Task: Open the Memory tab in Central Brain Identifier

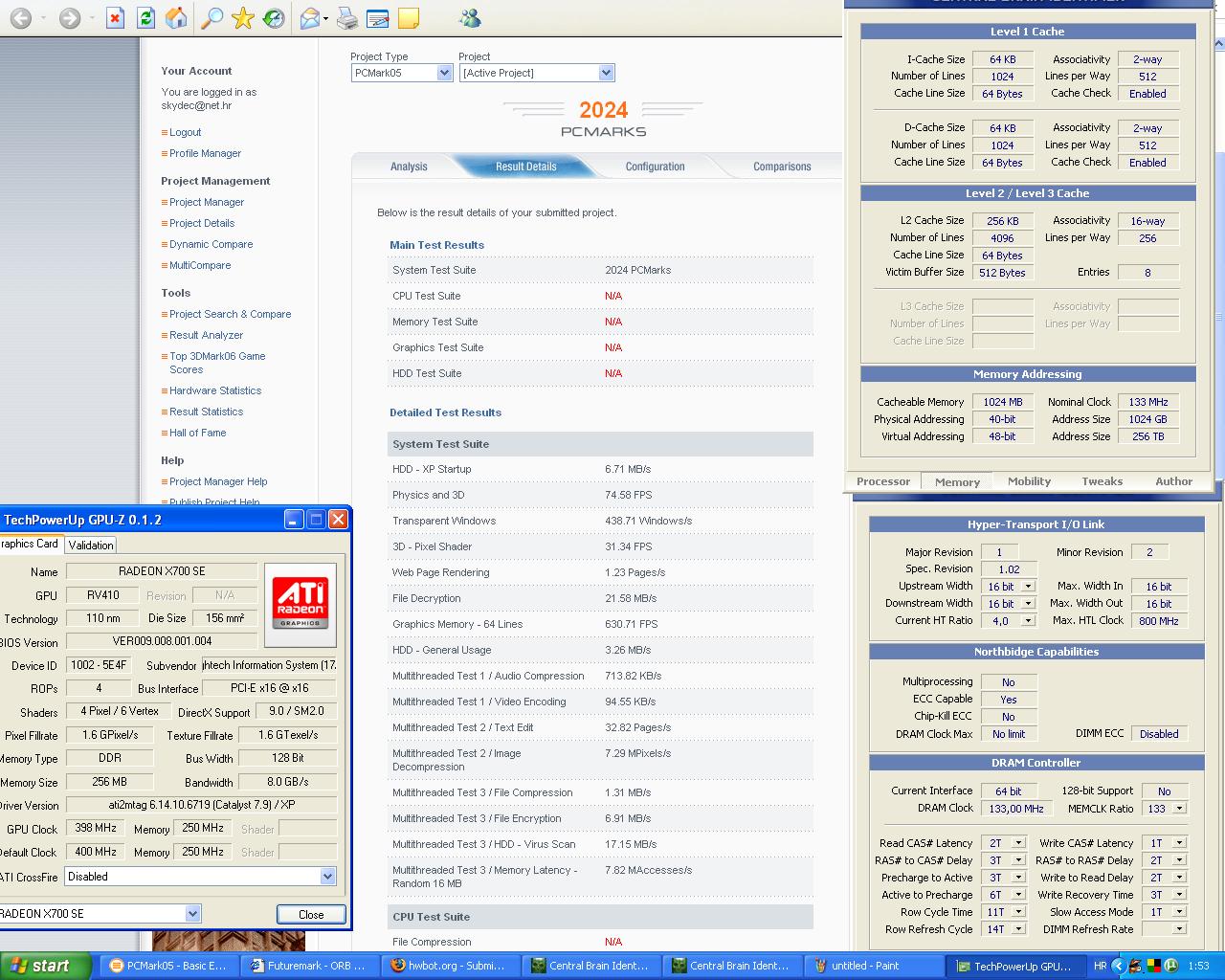Action: point(957,481)
